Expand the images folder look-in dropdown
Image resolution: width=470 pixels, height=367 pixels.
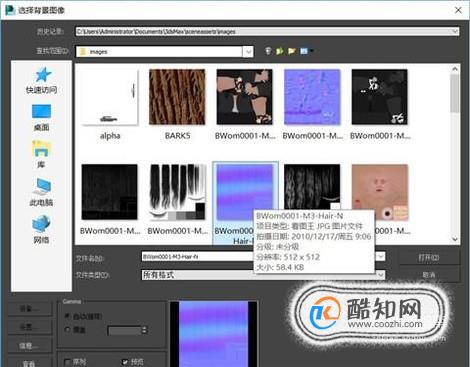248,52
